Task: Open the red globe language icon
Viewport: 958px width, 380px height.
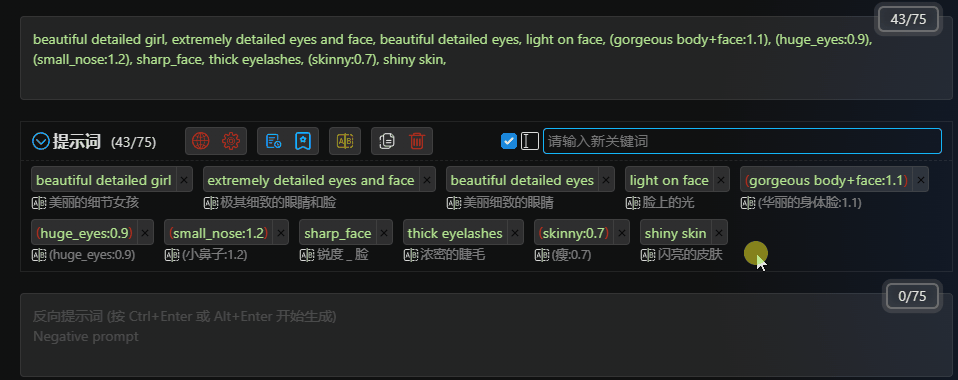Action: coord(200,141)
